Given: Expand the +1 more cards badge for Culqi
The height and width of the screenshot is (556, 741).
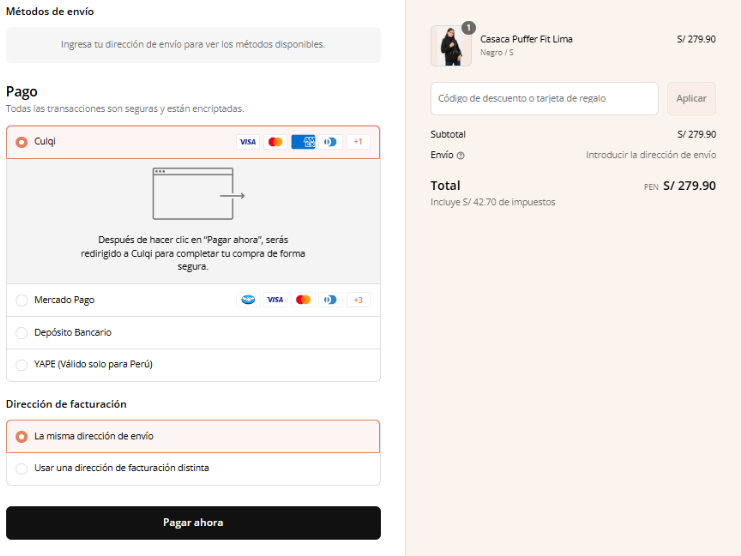Looking at the screenshot, I should [x=358, y=142].
